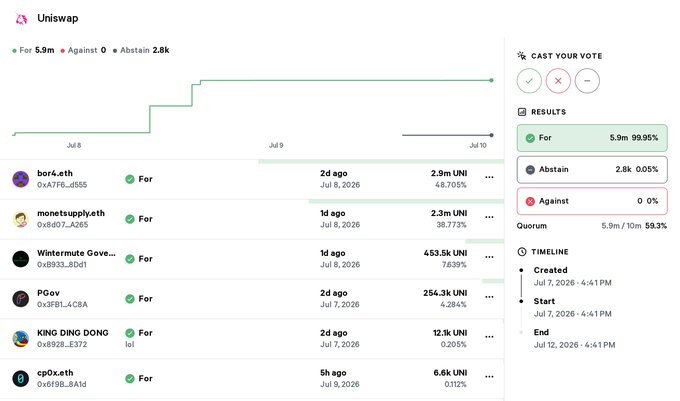Toggle the Against series in chart legend

83,50
